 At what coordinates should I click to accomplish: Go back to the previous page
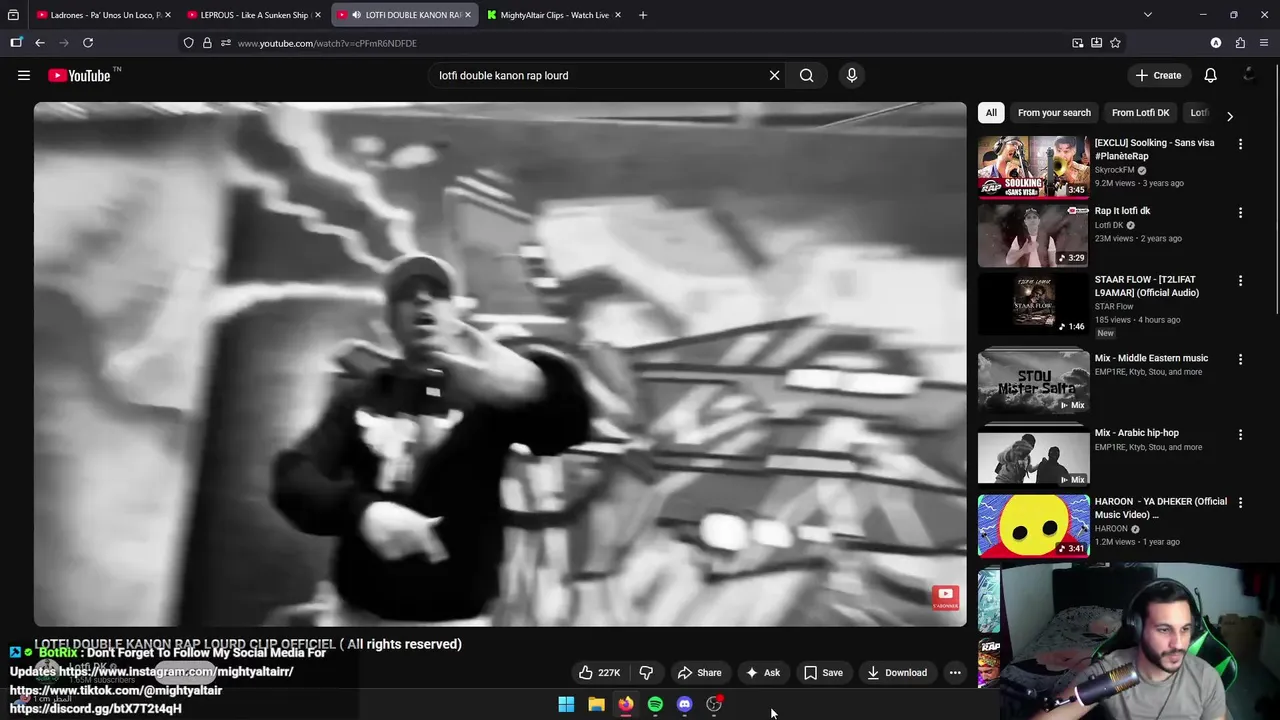40,43
